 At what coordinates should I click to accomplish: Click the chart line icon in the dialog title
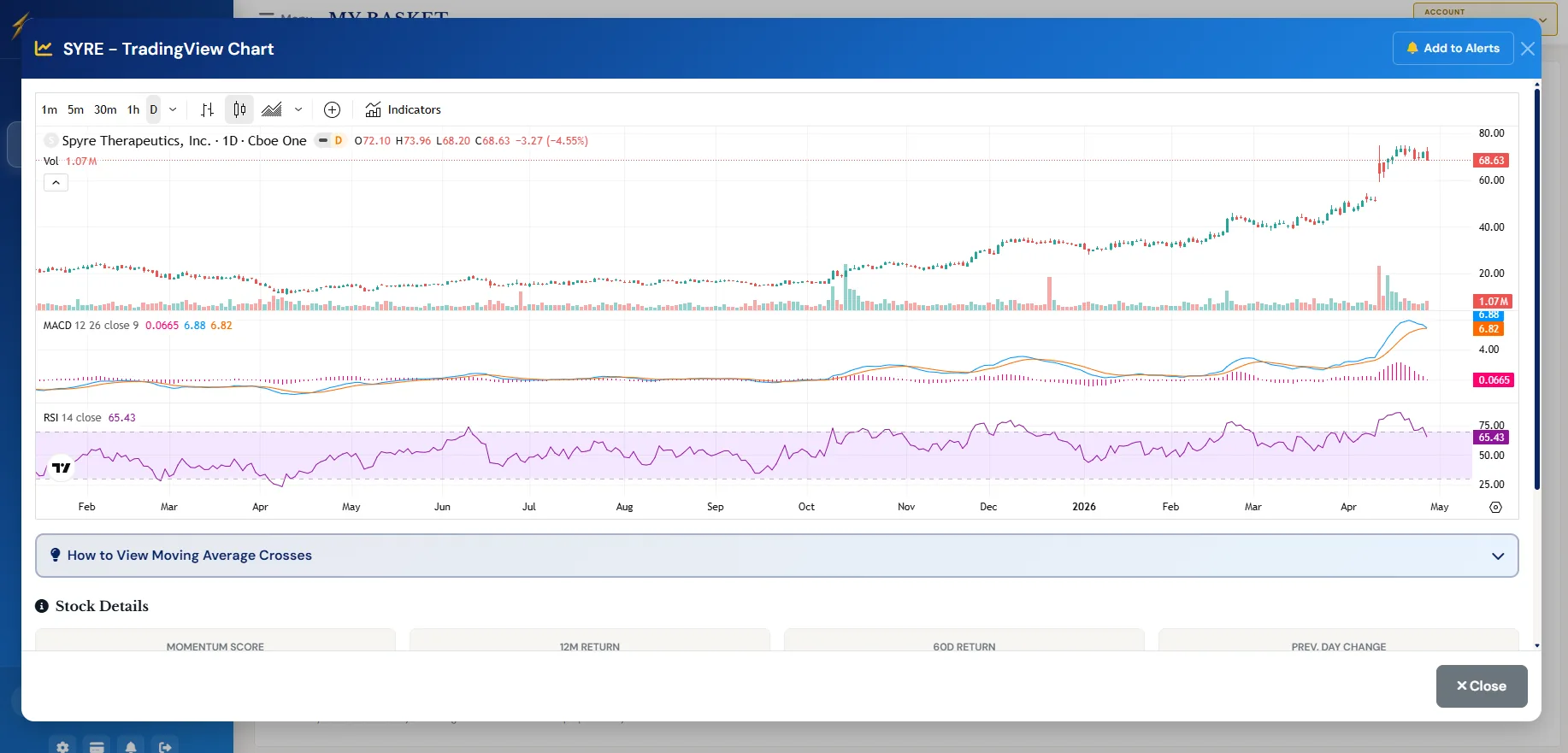click(44, 49)
